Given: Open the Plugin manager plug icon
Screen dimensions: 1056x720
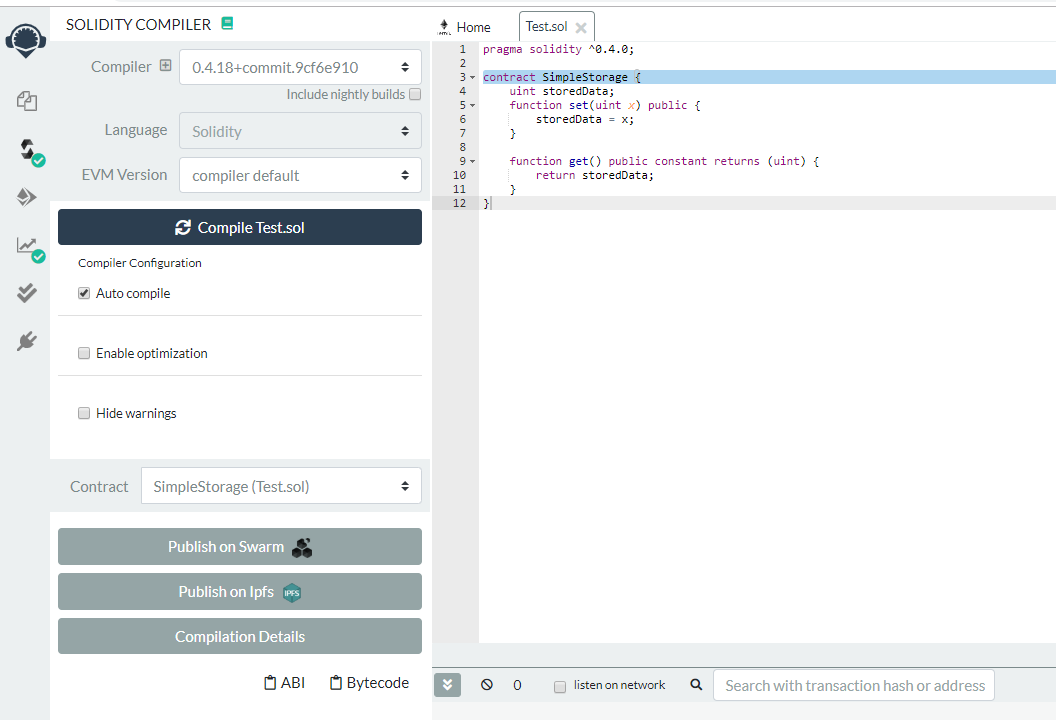Looking at the screenshot, I should [x=26, y=341].
